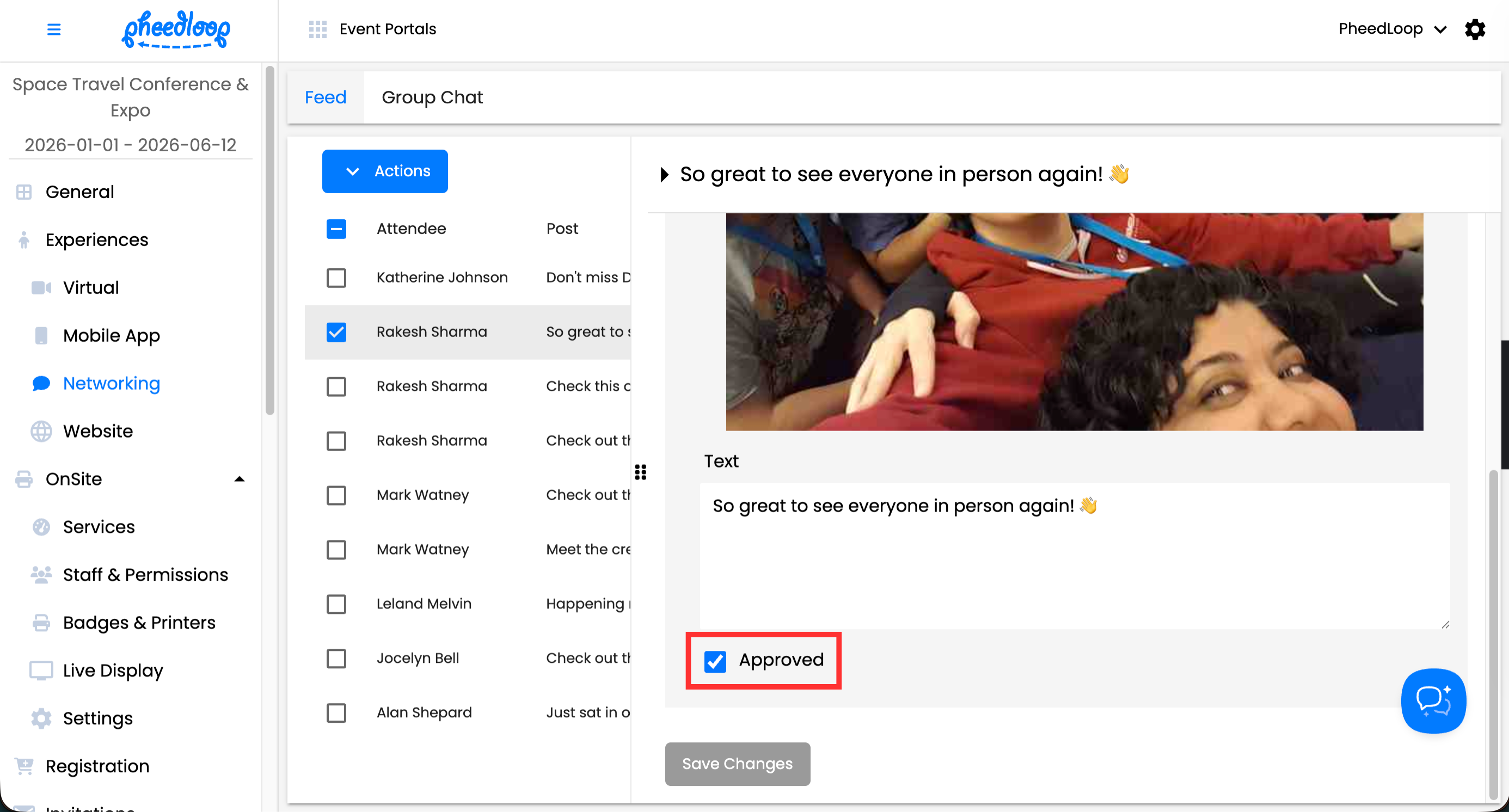Click the Badges & Printers printer icon
Screen dimensions: 1509x812
41,622
